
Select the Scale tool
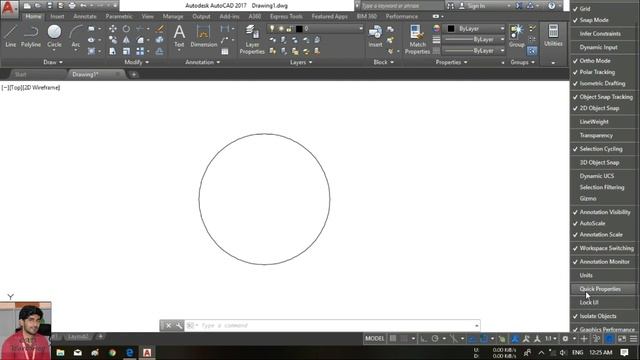pyautogui.click(x=127, y=51)
